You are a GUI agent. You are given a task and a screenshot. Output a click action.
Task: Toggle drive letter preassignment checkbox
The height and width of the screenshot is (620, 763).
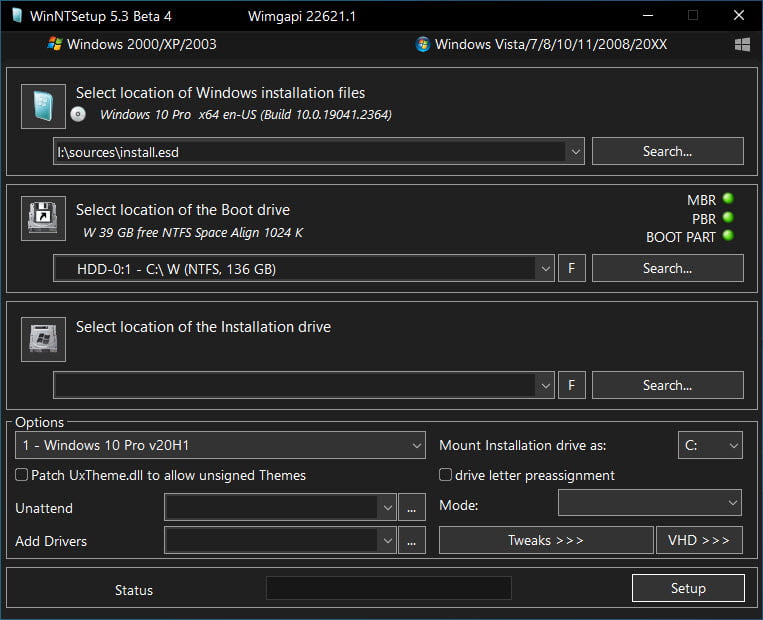click(445, 474)
